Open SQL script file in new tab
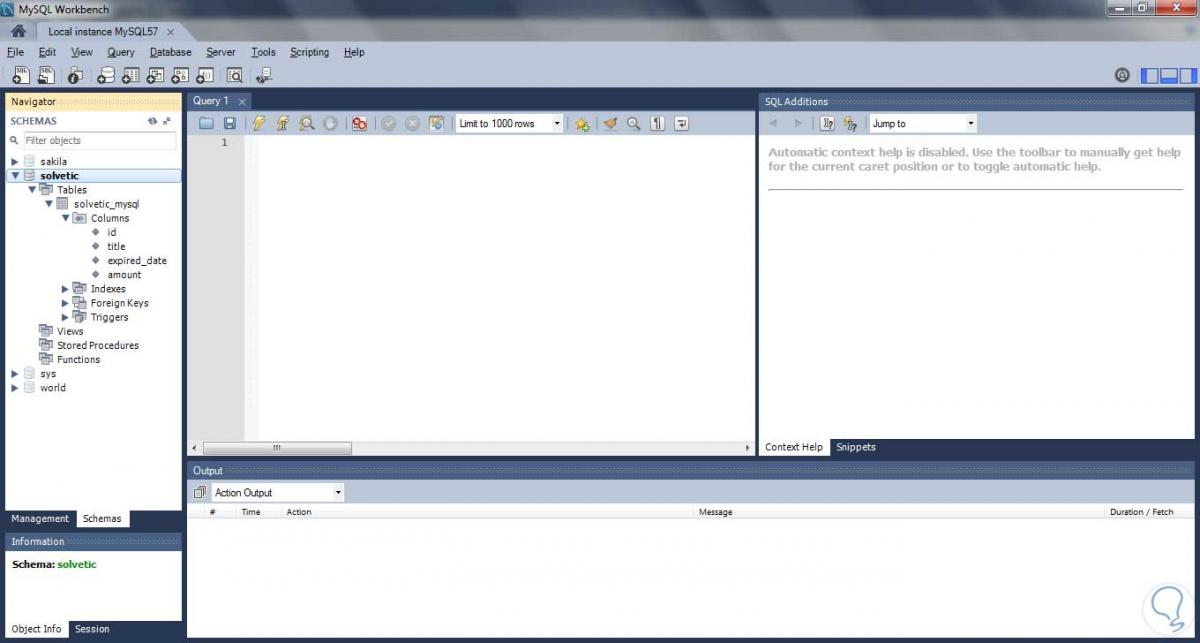This screenshot has width=1200, height=643. click(x=46, y=75)
